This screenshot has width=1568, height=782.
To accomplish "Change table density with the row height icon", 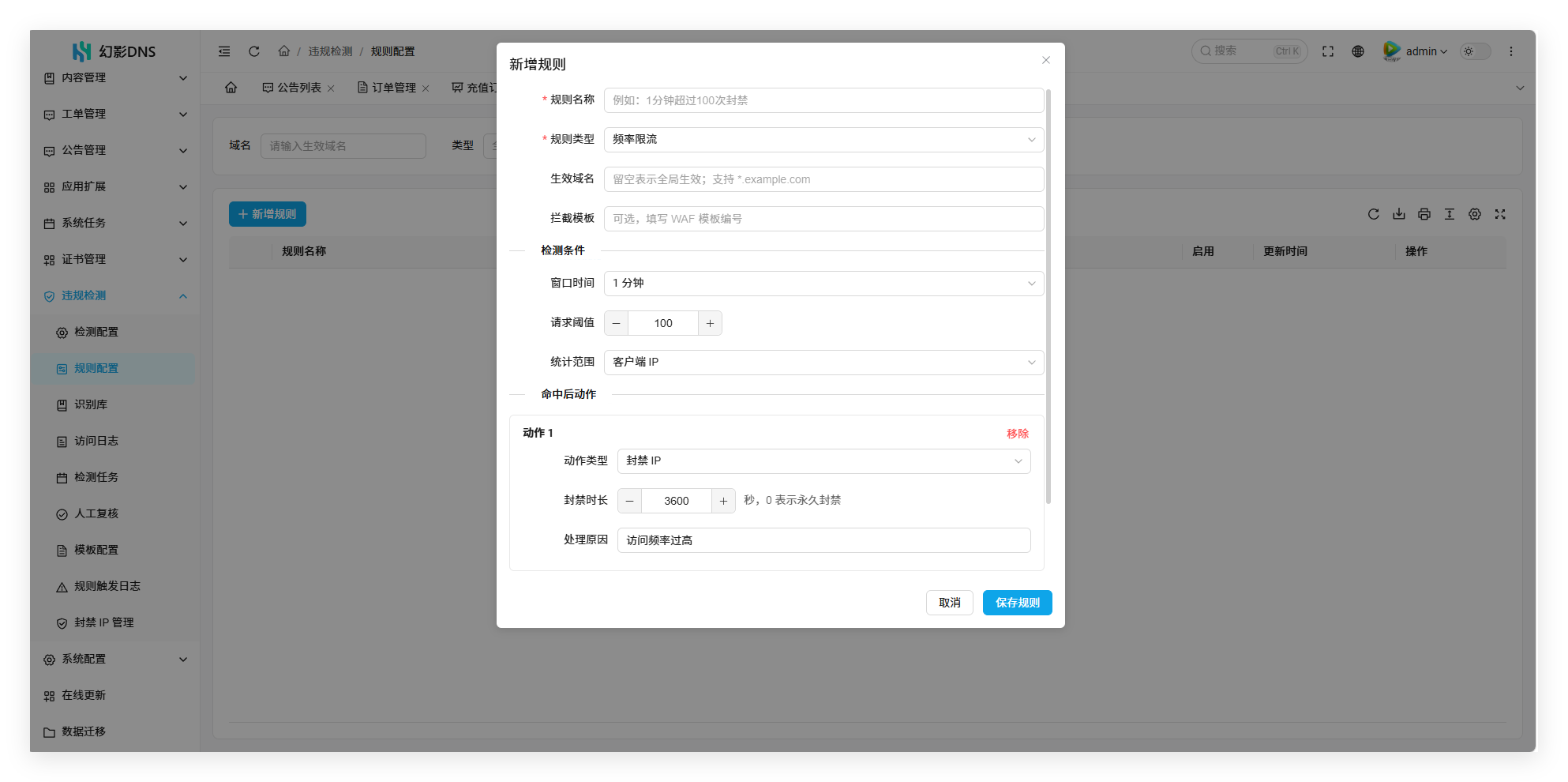I will click(x=1450, y=214).
